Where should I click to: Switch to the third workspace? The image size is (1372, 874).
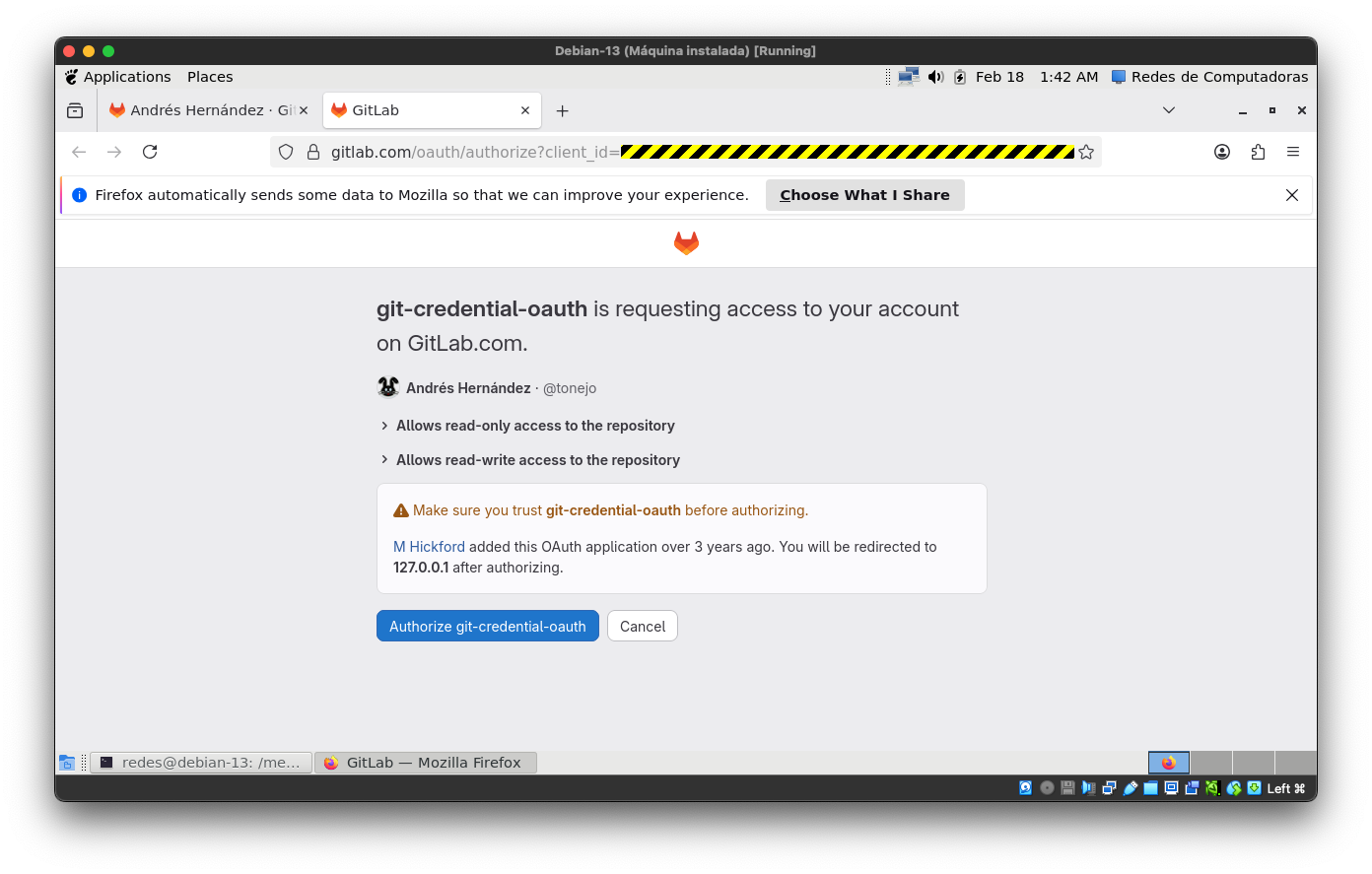coord(1254,763)
